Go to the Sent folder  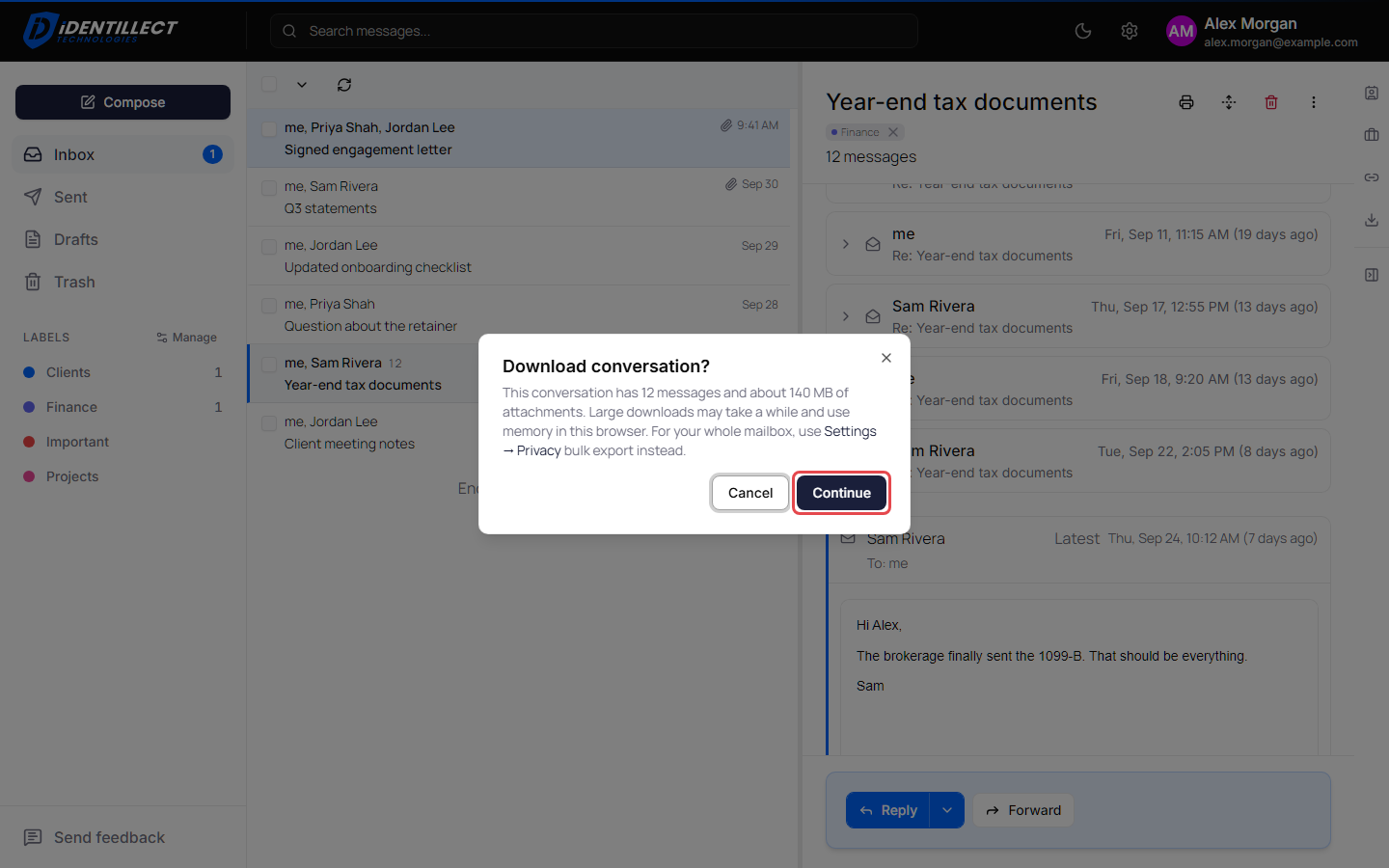point(123,197)
